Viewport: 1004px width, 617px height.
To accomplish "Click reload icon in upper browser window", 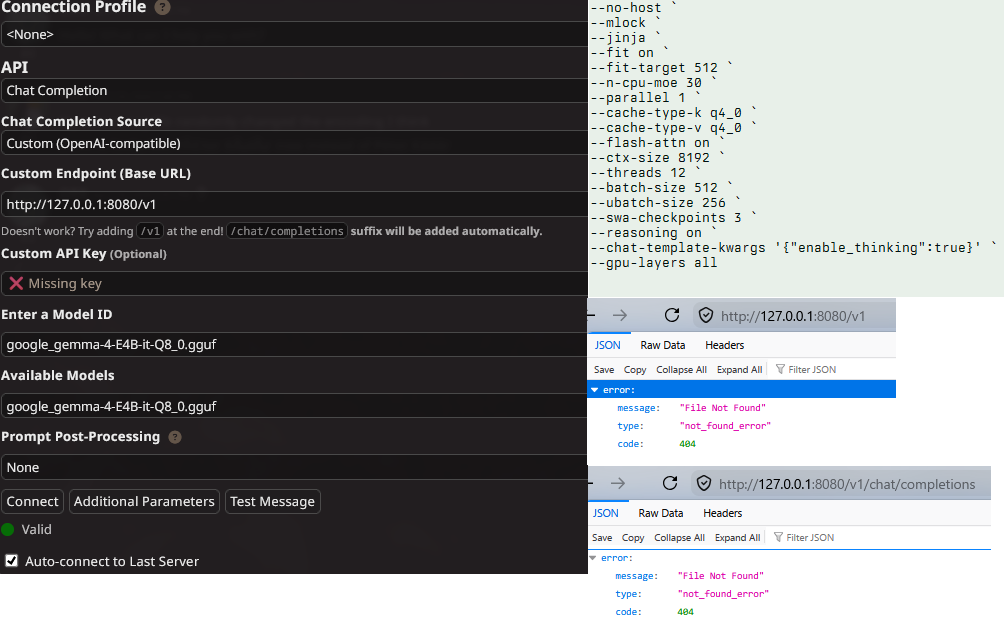I will (672, 315).
